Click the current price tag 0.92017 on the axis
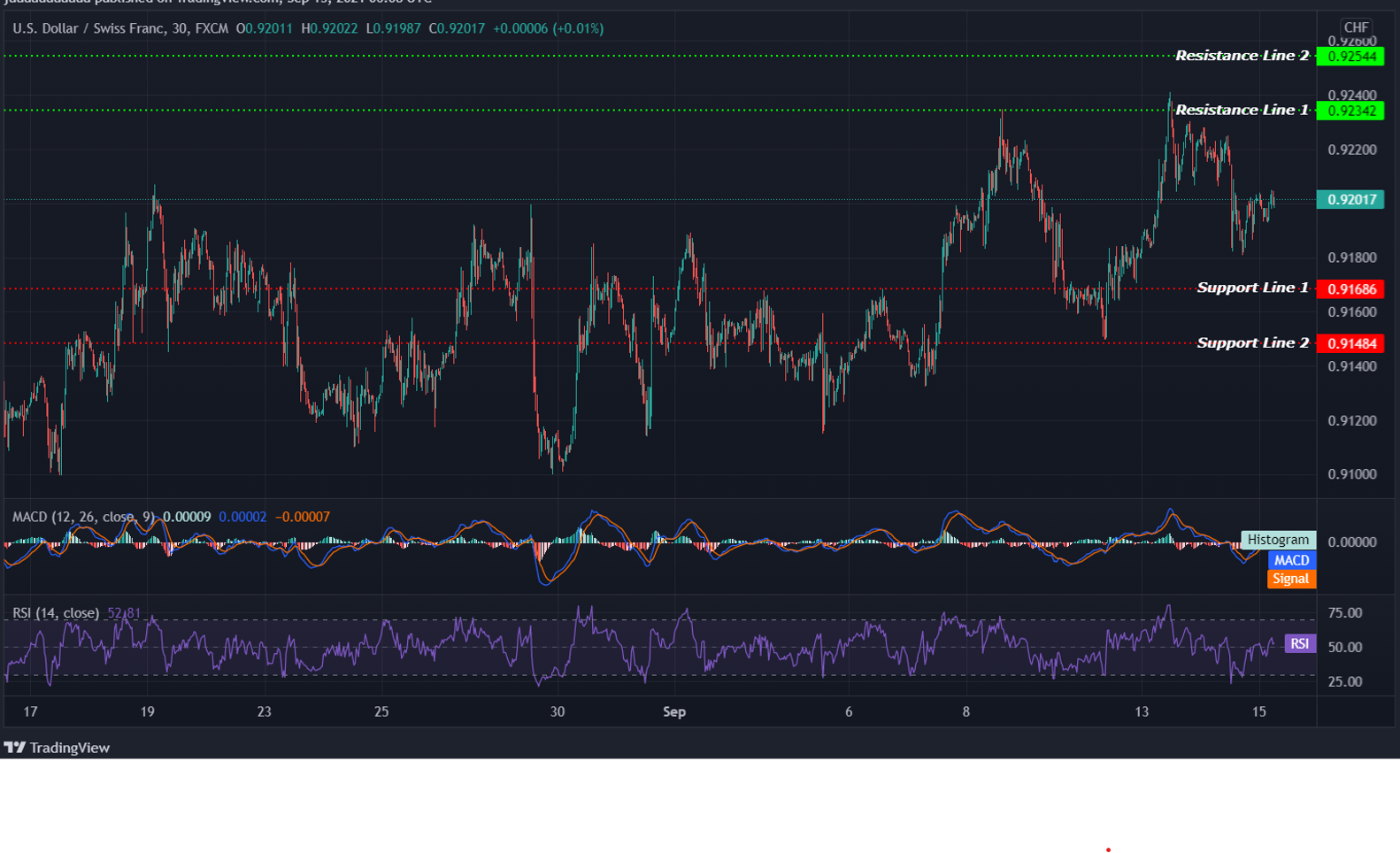 click(1350, 199)
